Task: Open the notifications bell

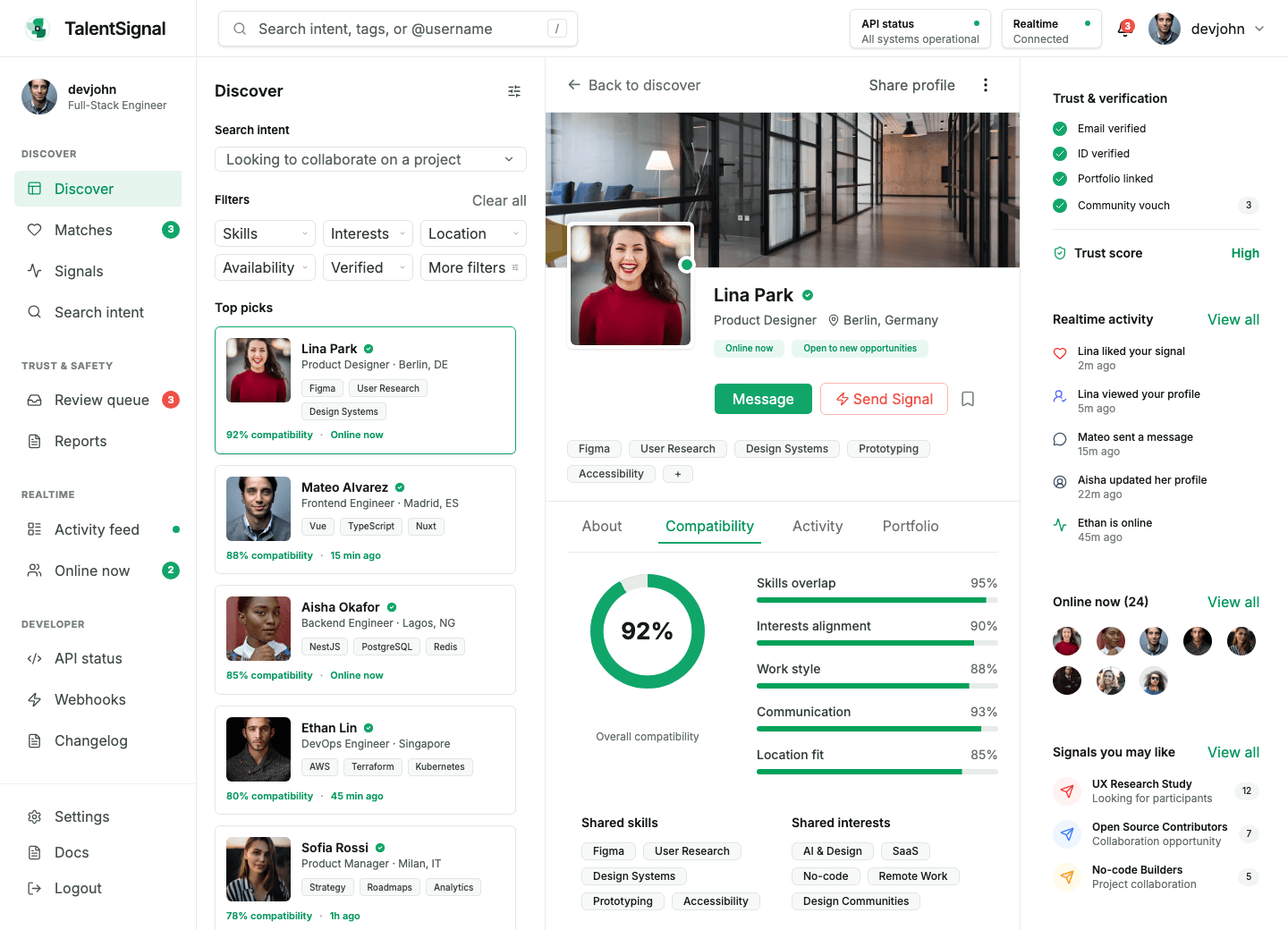Action: [1124, 29]
